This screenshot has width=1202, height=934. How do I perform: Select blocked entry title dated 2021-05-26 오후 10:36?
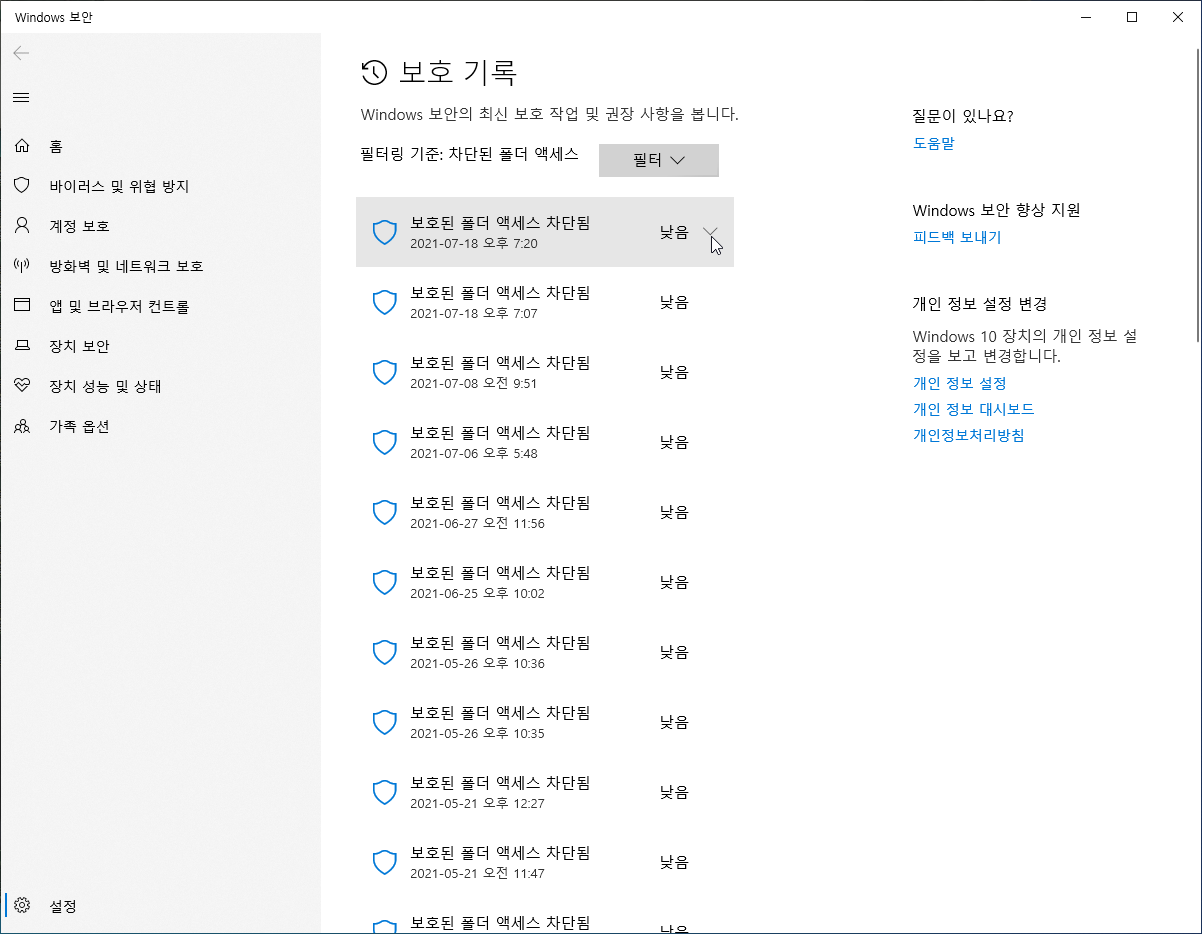(x=500, y=643)
